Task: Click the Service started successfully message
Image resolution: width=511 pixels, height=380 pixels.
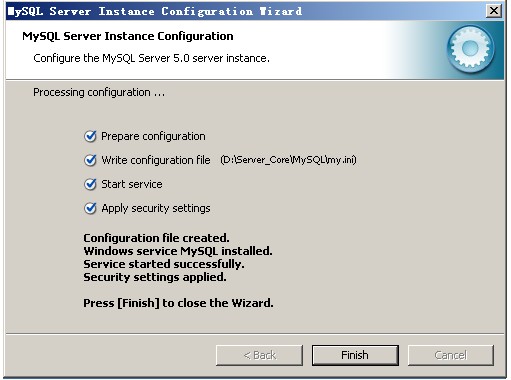Action: (x=164, y=264)
